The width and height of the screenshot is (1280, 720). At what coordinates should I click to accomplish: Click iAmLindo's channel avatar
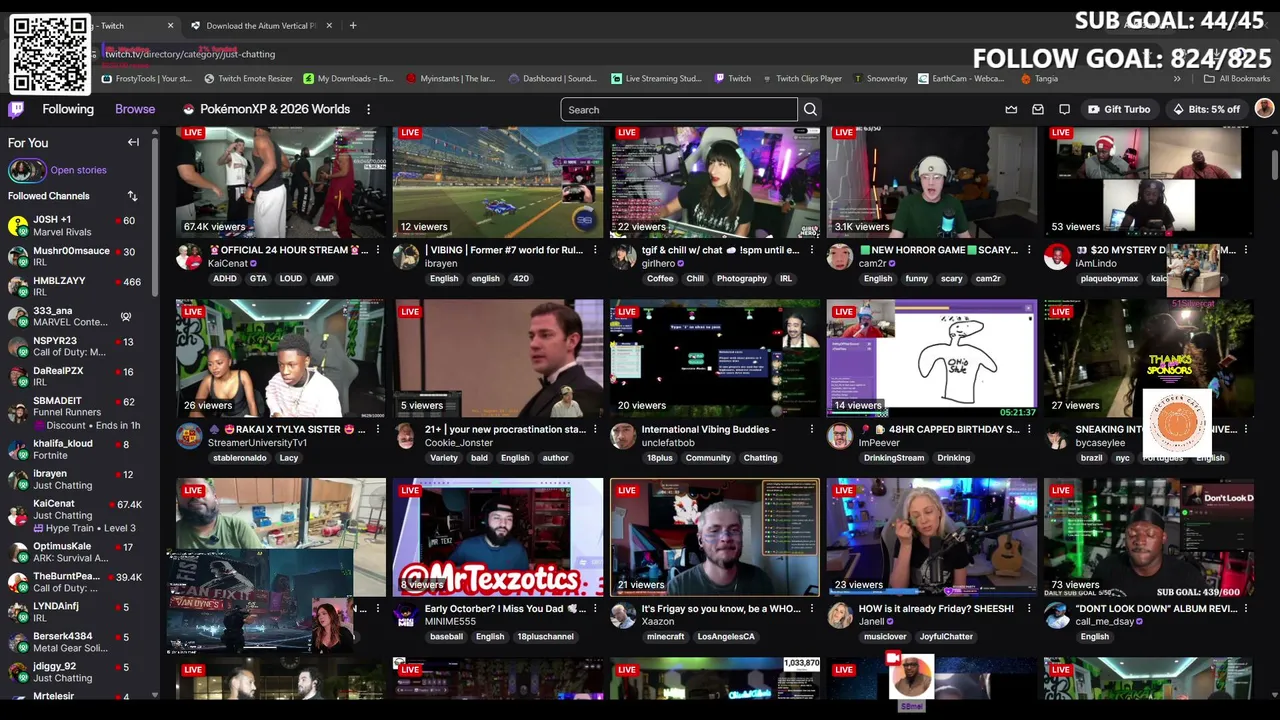(x=1057, y=257)
